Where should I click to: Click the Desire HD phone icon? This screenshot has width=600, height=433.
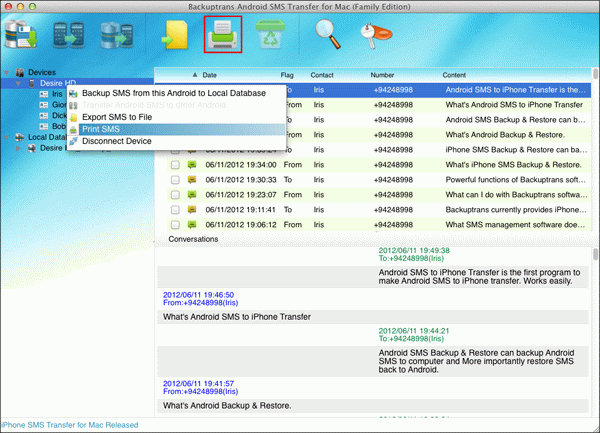(x=32, y=83)
